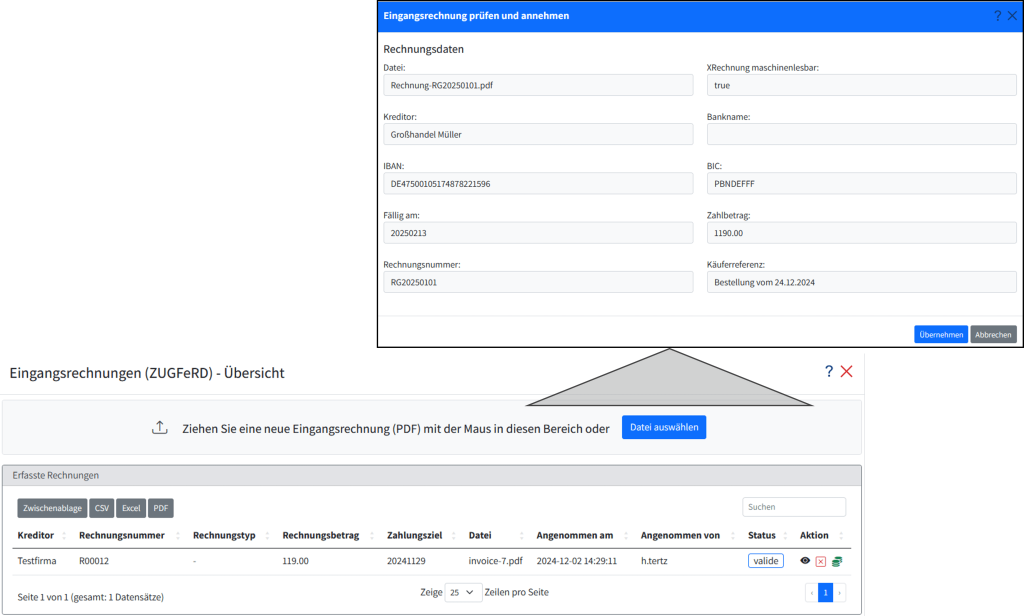Export the table to Excel
Screen dimensions: 1024x616
(x=131, y=508)
